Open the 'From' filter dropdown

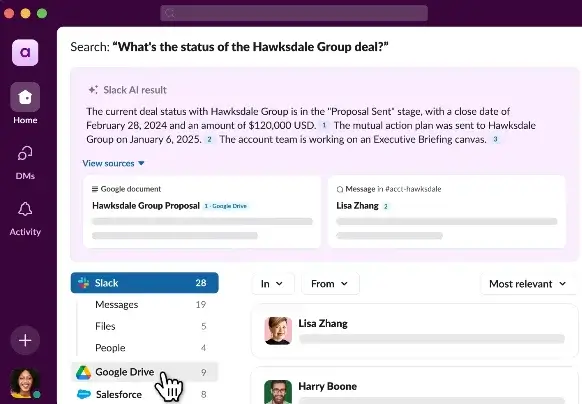pyautogui.click(x=330, y=284)
